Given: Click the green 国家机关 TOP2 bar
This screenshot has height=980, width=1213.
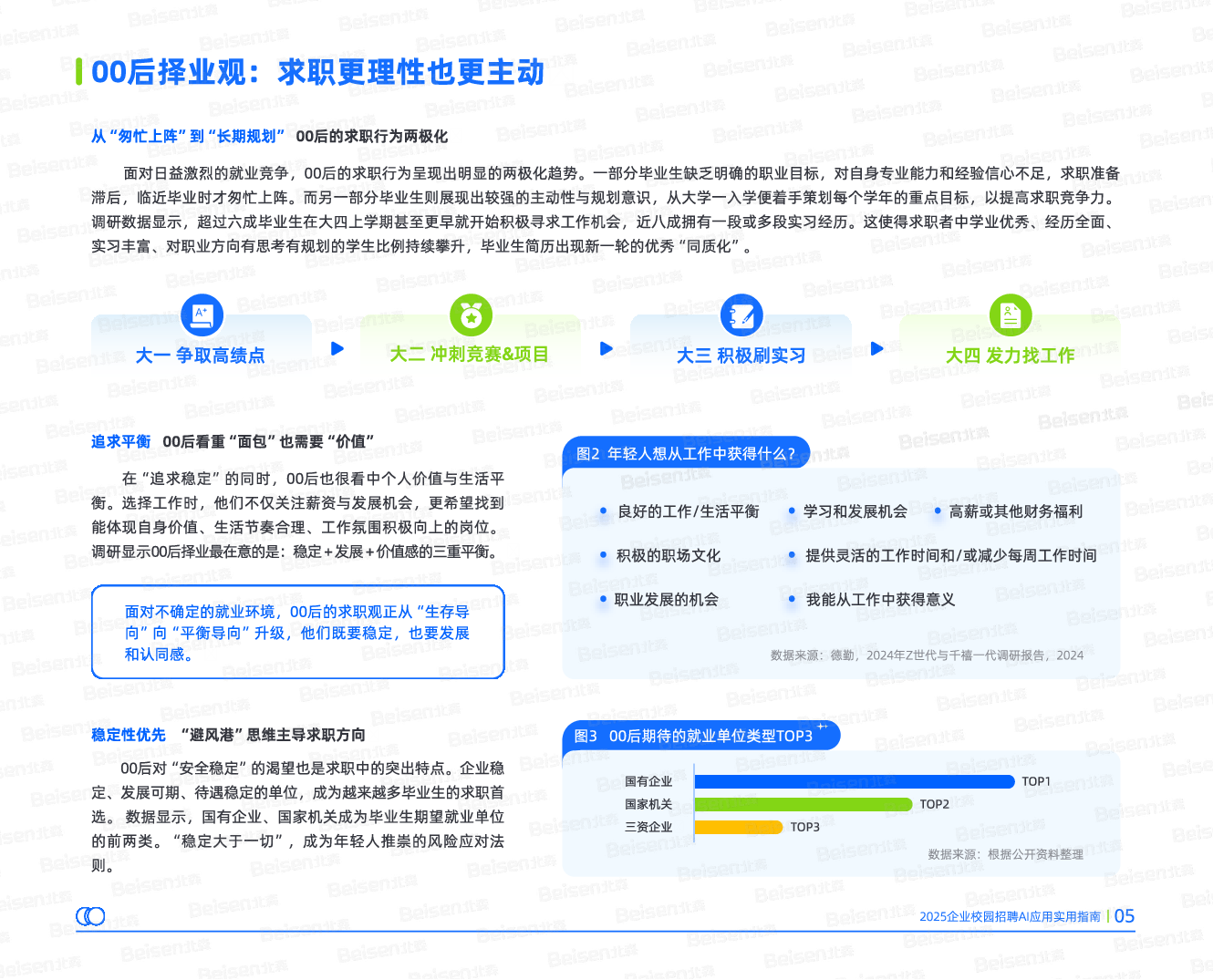Looking at the screenshot, I should point(803,804).
